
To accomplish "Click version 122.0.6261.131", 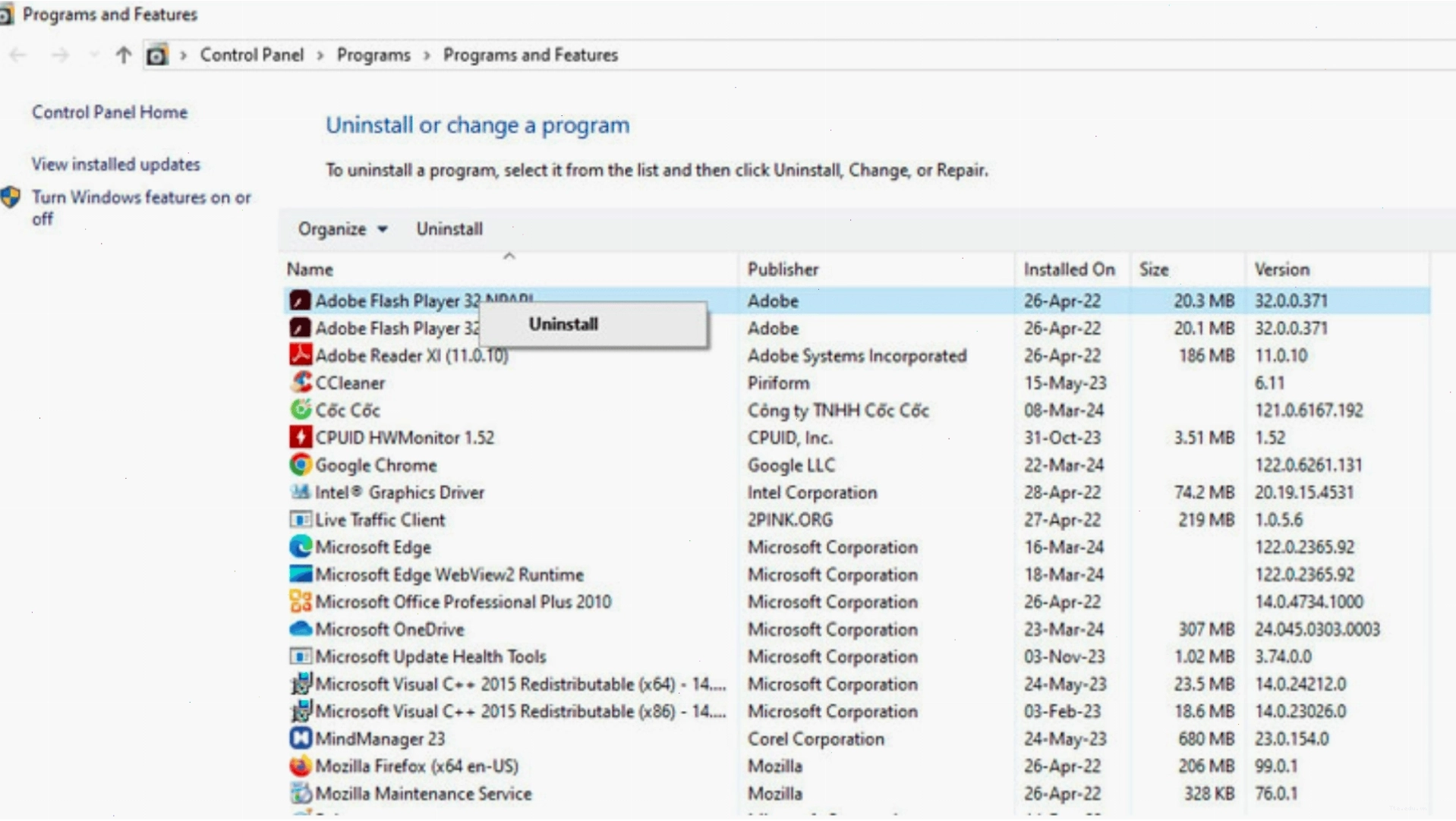I will click(x=1308, y=465).
